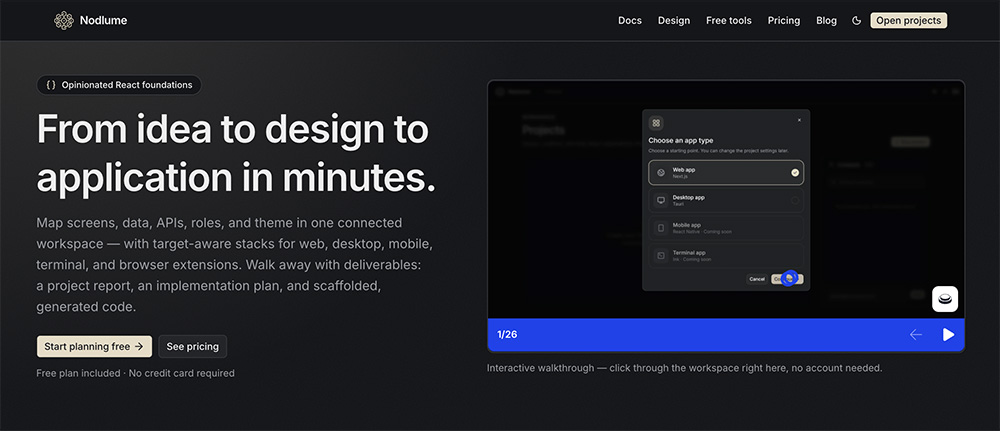Screen dimensions: 1000x431
Task: Select the Mobile app option
Action: pos(726,228)
